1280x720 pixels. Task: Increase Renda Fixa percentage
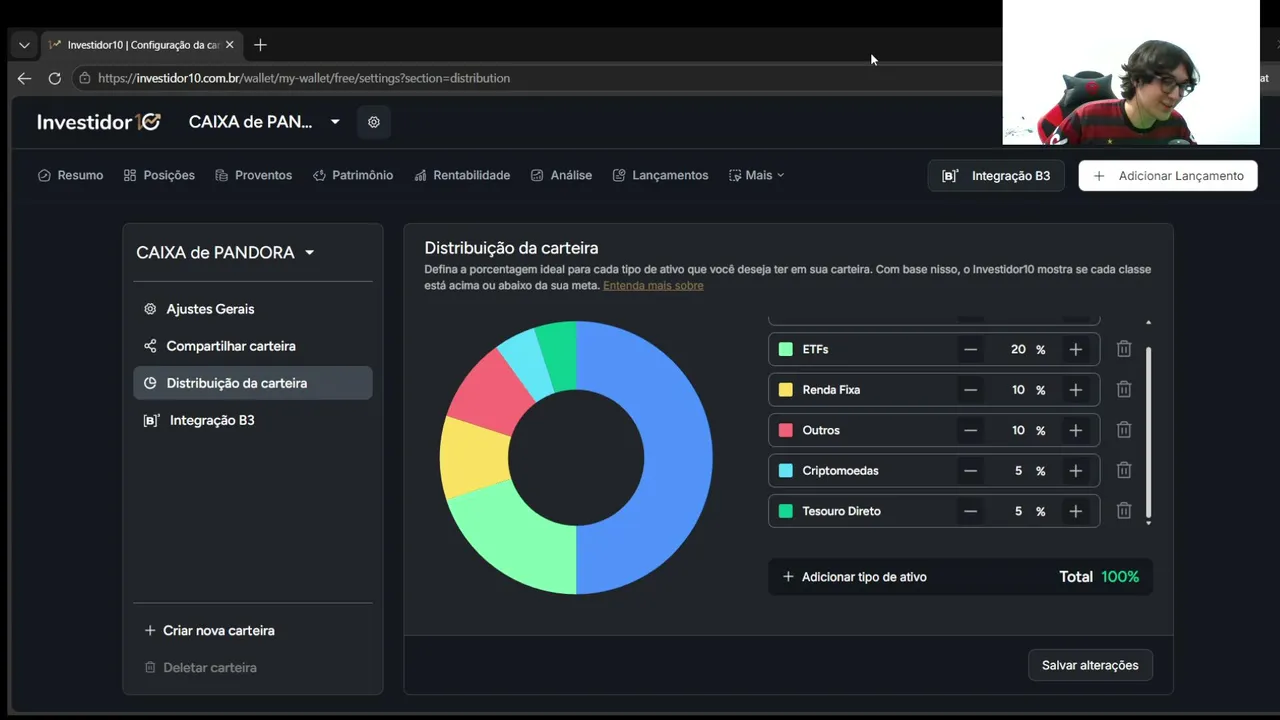[x=1076, y=390]
